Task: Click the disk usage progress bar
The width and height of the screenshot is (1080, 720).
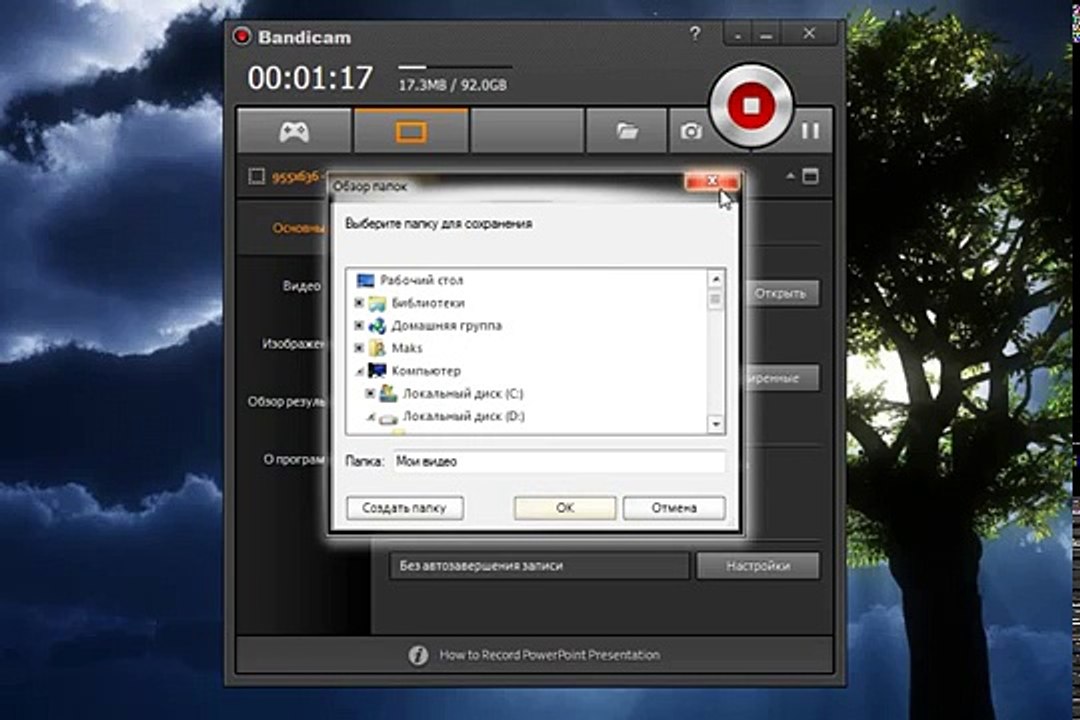Action: (455, 68)
